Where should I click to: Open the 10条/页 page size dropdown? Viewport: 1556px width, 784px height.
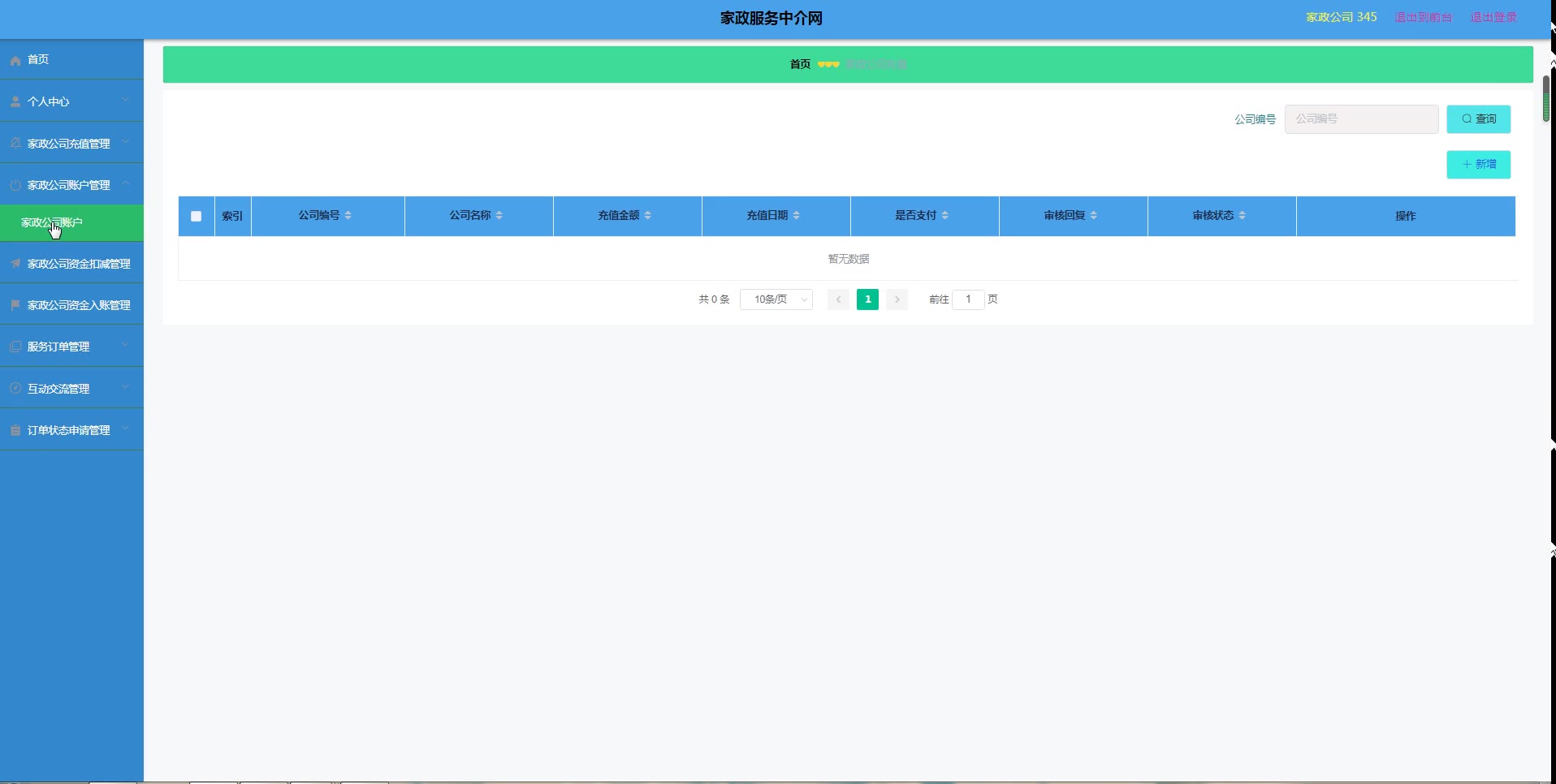point(776,299)
